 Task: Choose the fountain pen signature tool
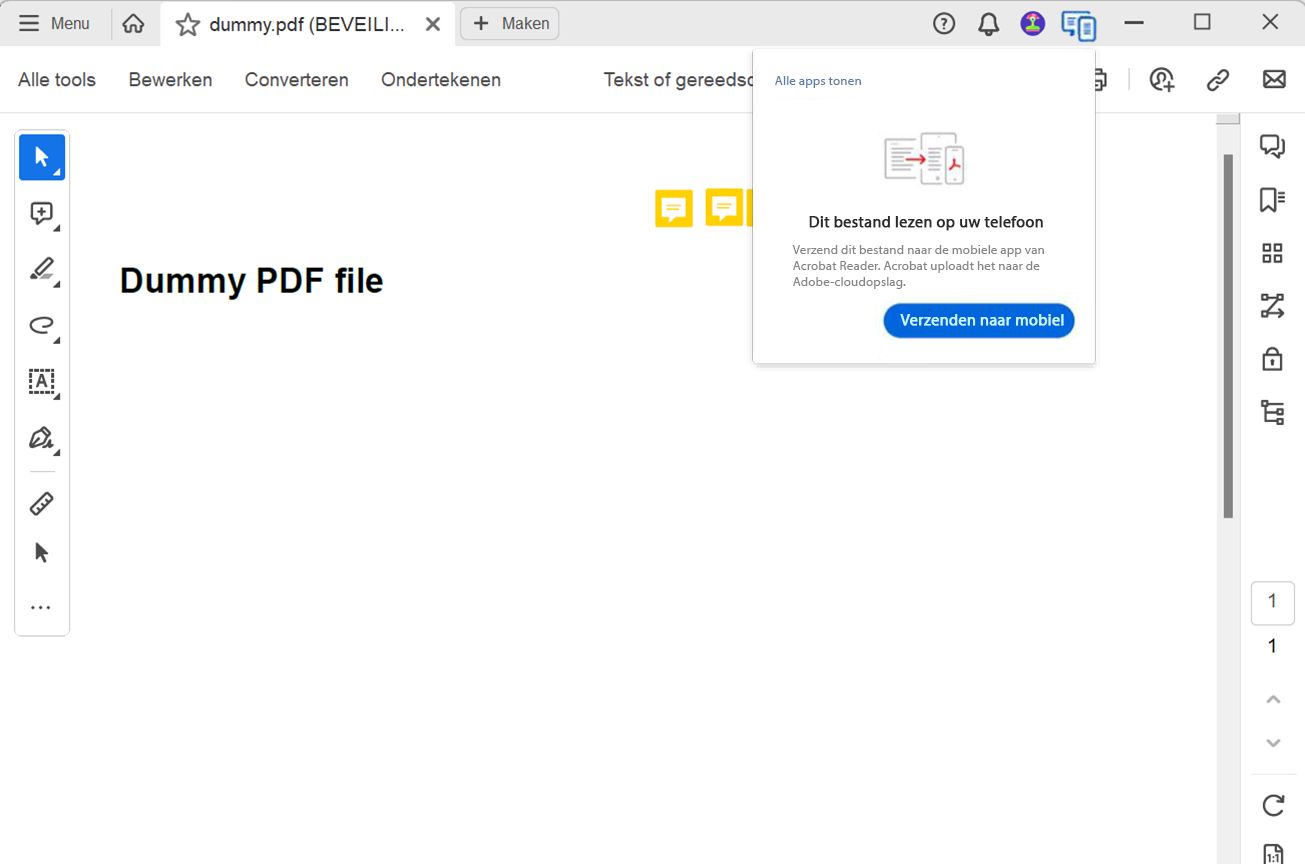(42, 438)
